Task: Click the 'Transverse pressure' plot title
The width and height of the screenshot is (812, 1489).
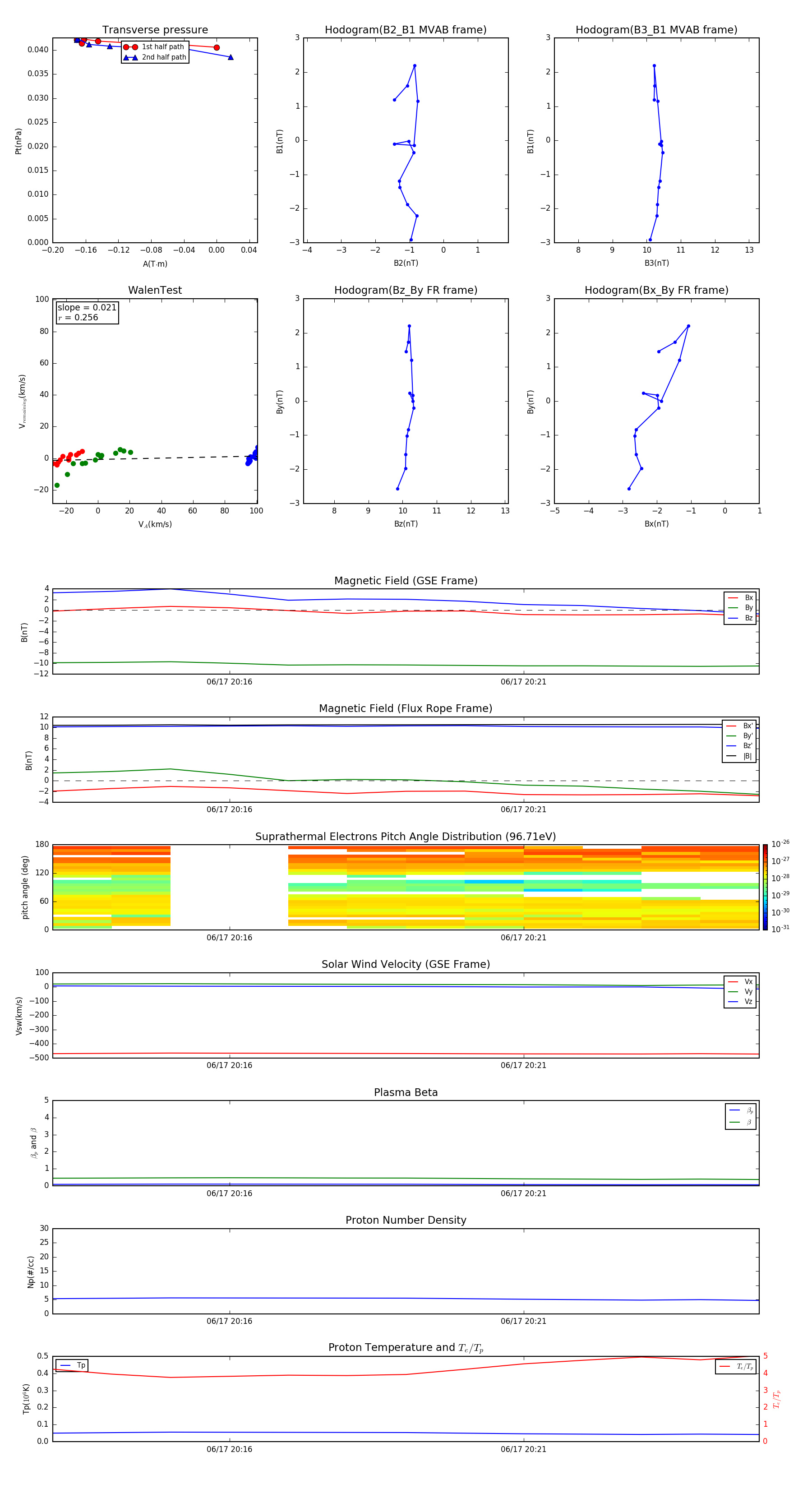Action: coord(155,30)
